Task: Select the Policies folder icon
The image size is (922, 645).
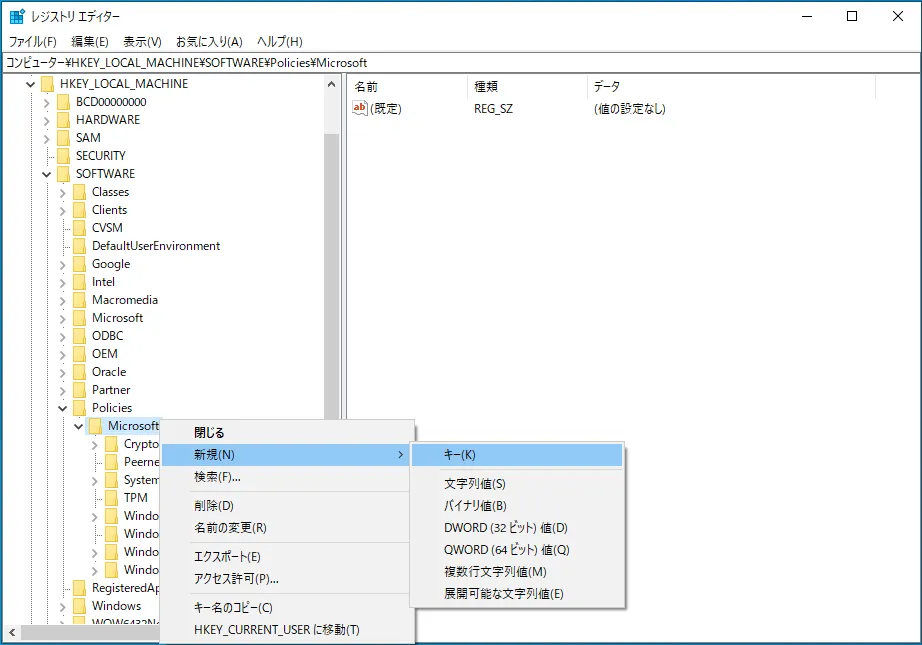Action: pos(79,408)
